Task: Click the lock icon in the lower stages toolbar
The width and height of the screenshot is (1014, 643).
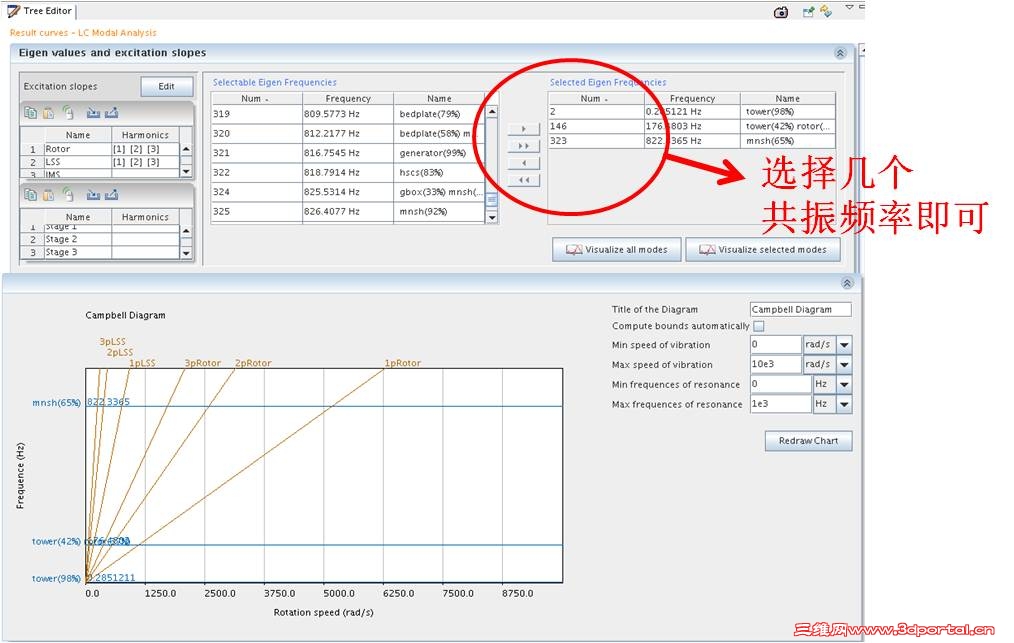Action: pos(68,194)
